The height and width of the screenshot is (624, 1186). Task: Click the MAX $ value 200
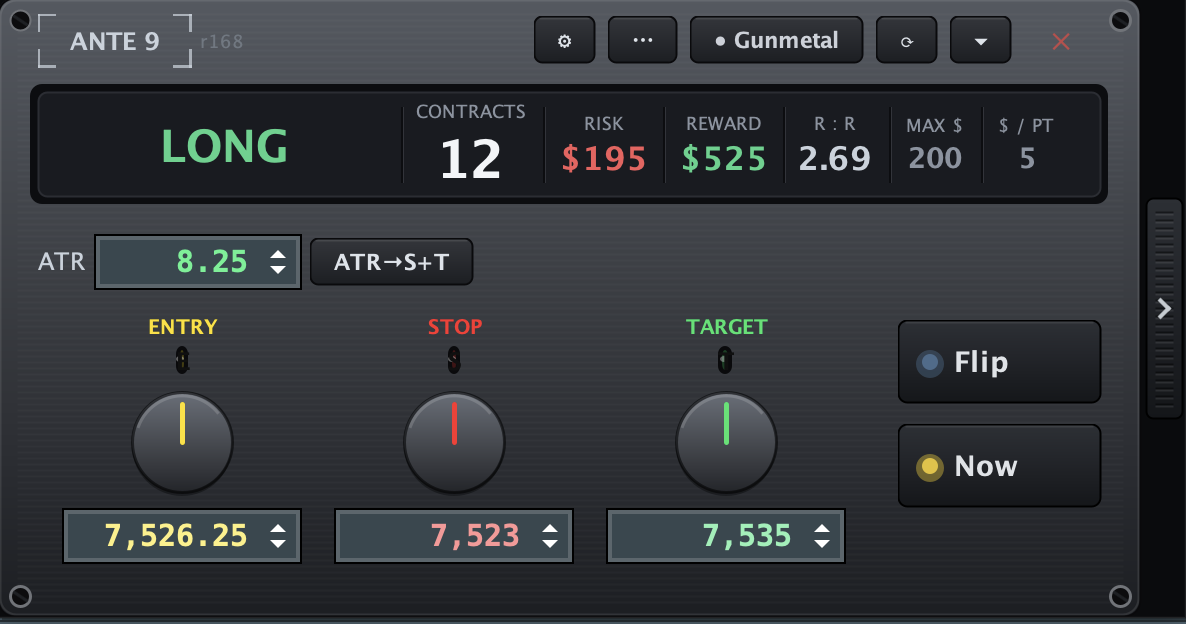(x=935, y=158)
